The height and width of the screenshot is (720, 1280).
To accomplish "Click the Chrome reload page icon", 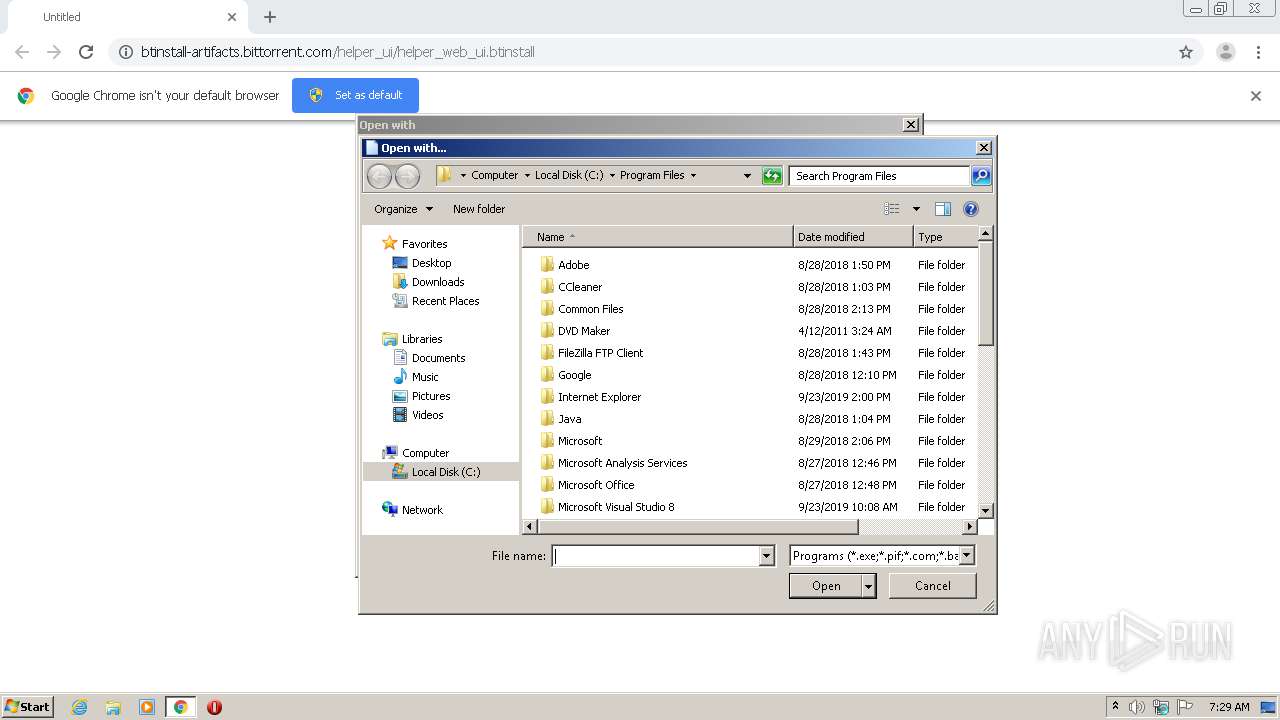I will click(x=86, y=52).
